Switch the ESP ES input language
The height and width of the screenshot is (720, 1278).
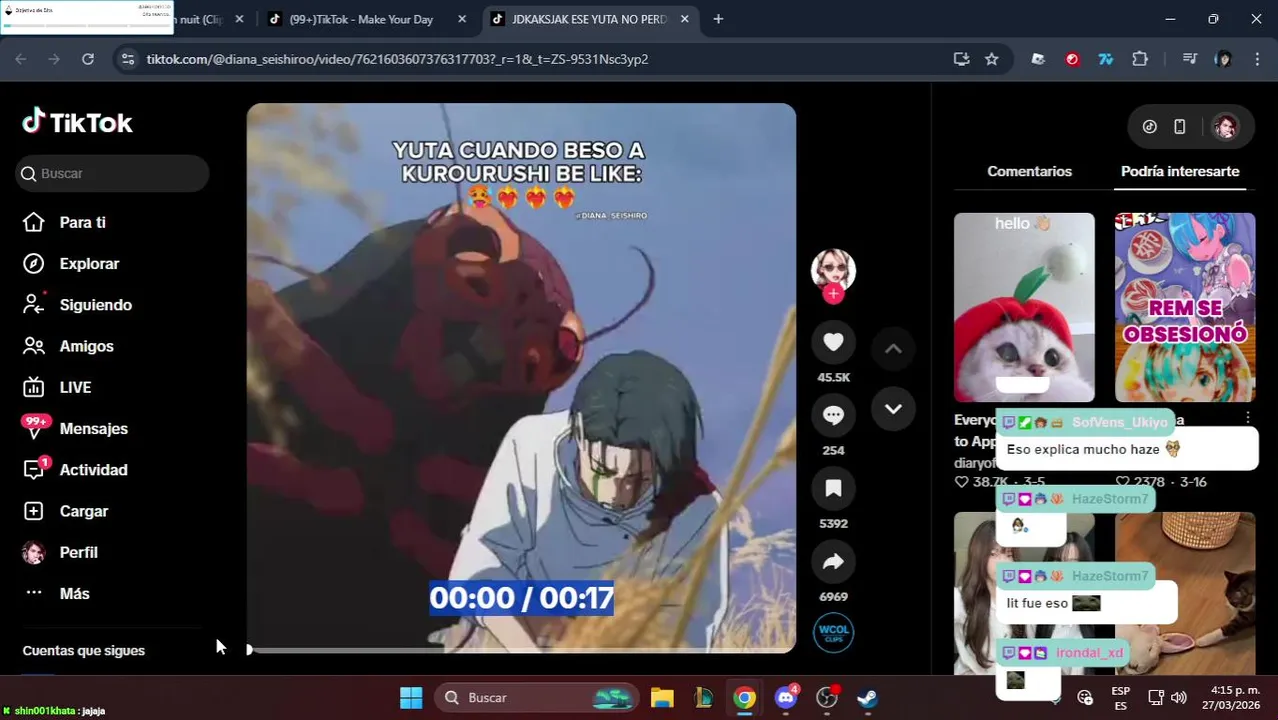(x=1121, y=698)
